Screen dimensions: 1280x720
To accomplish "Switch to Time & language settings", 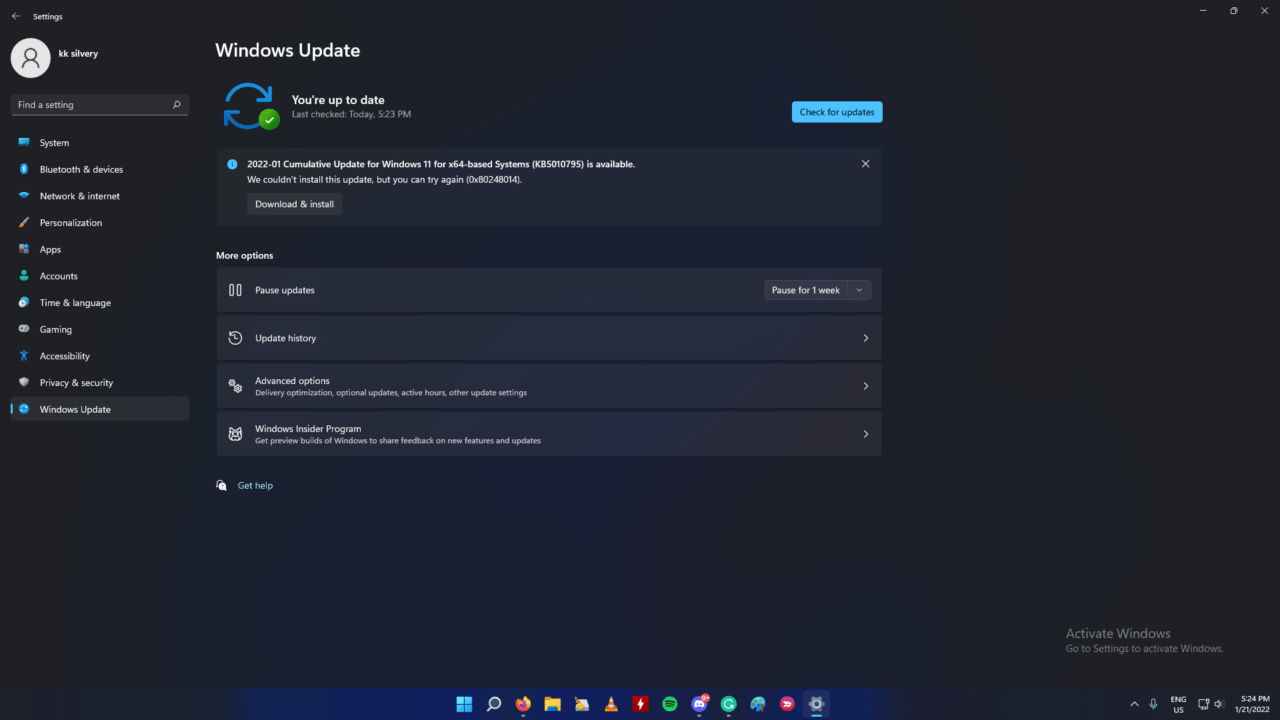I will tap(100, 302).
